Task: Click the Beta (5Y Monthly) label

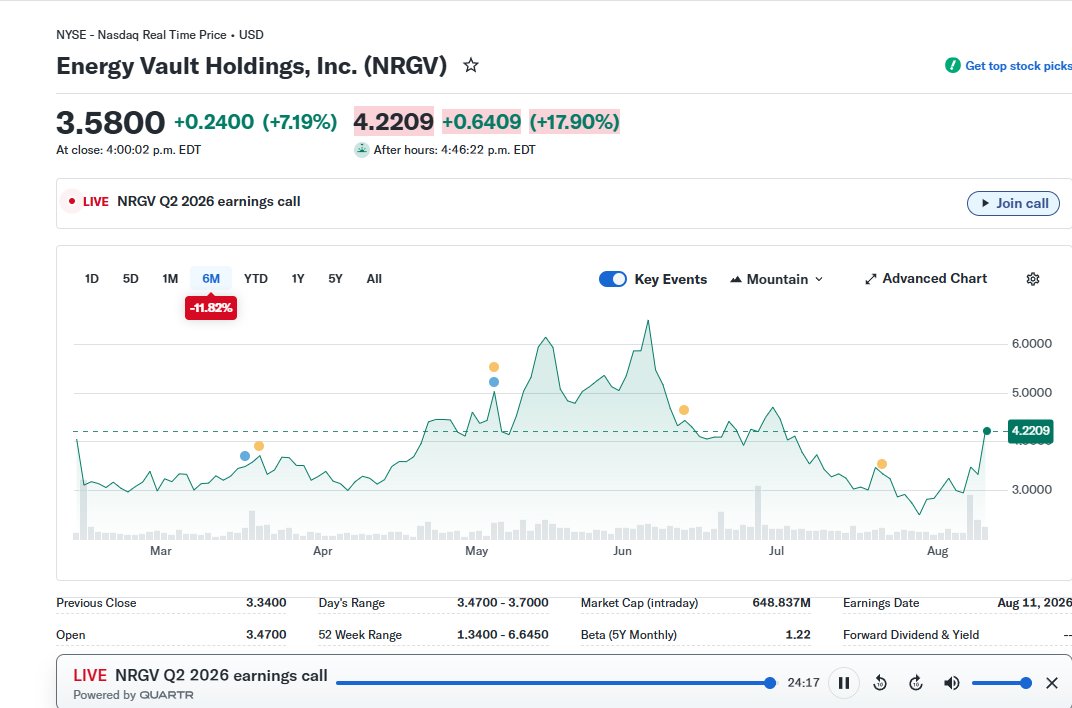Action: [x=628, y=635]
